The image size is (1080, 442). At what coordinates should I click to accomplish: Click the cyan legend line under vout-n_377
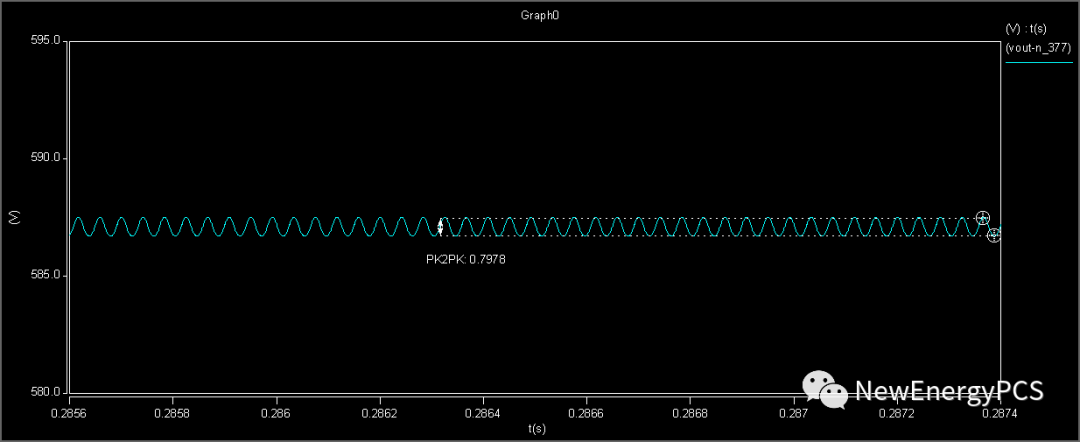1038,62
